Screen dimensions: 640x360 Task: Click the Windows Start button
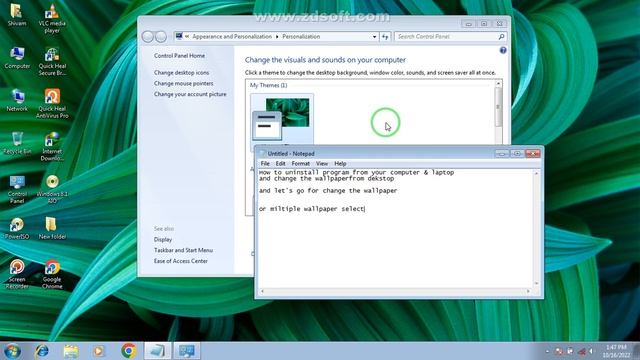tap(12, 351)
